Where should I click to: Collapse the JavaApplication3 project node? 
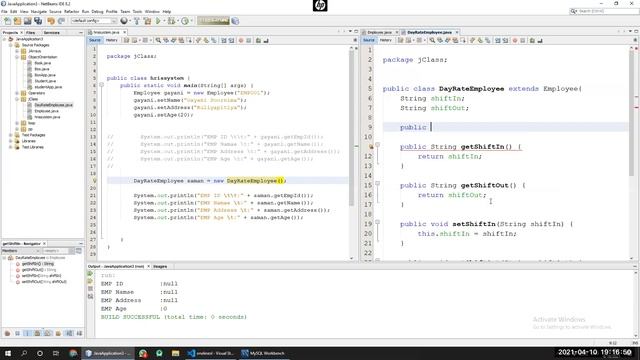point(4,39)
